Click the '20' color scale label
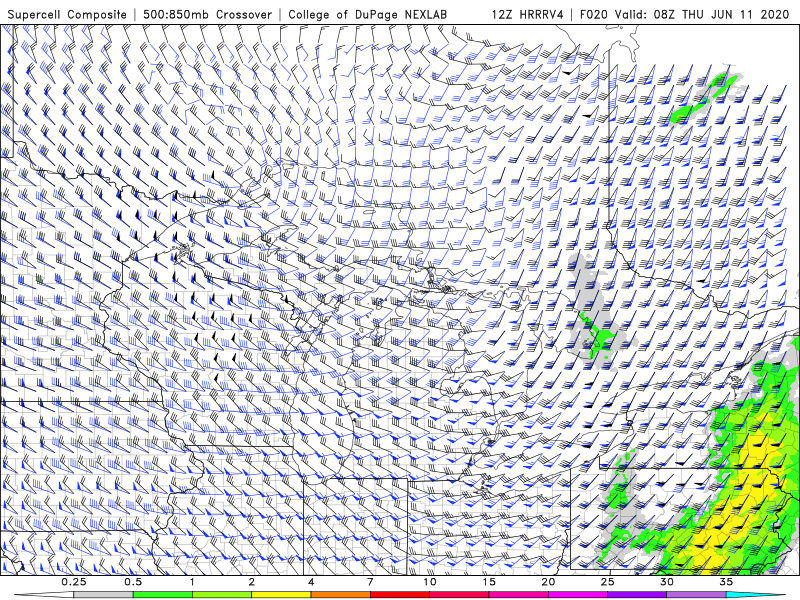Viewport: 800px width, 600px height. (x=548, y=582)
